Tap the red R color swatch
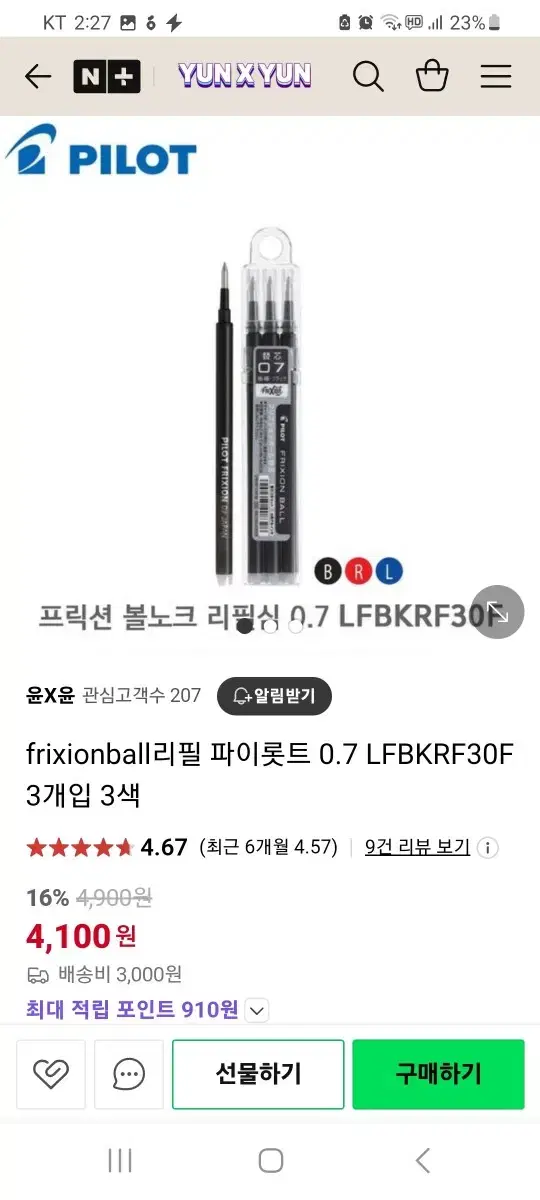 tap(360, 572)
